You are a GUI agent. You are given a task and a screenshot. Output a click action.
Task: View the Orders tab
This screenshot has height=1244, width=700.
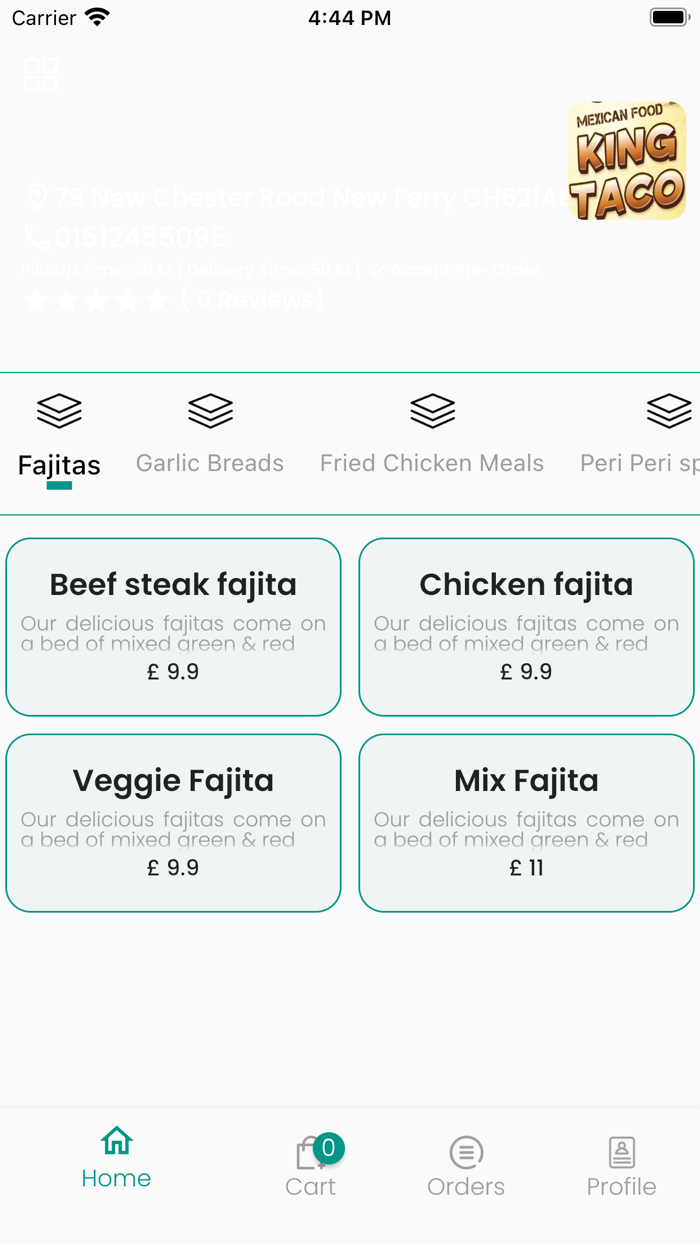coord(466,1166)
